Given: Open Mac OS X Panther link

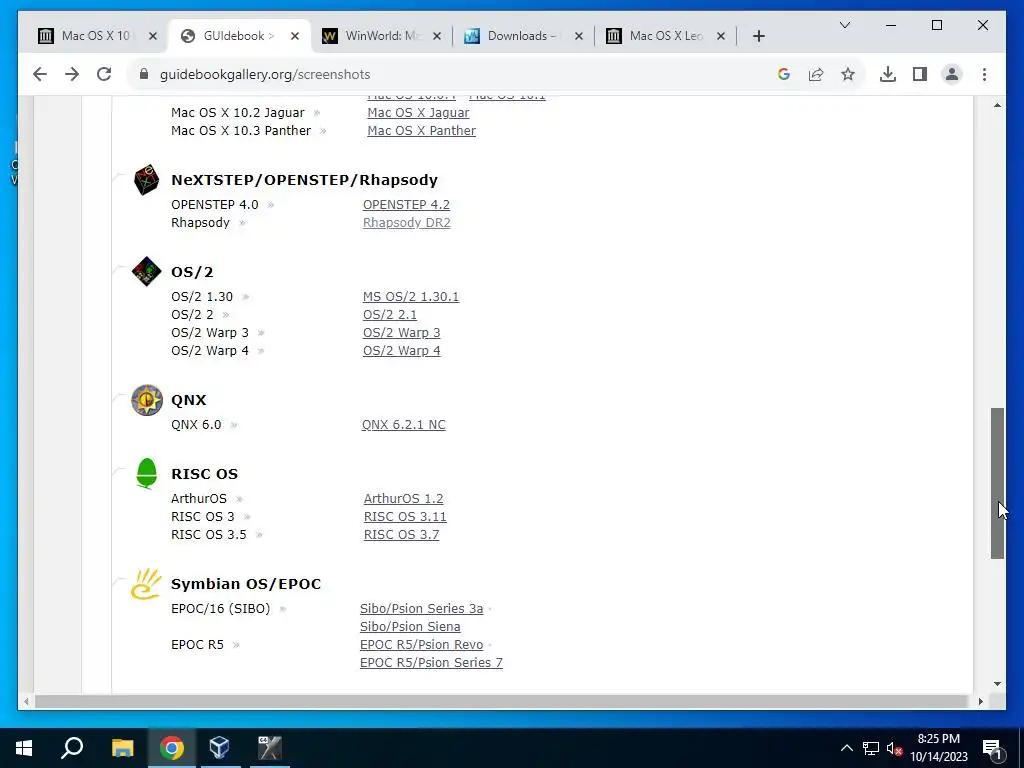Looking at the screenshot, I should coord(421,131).
